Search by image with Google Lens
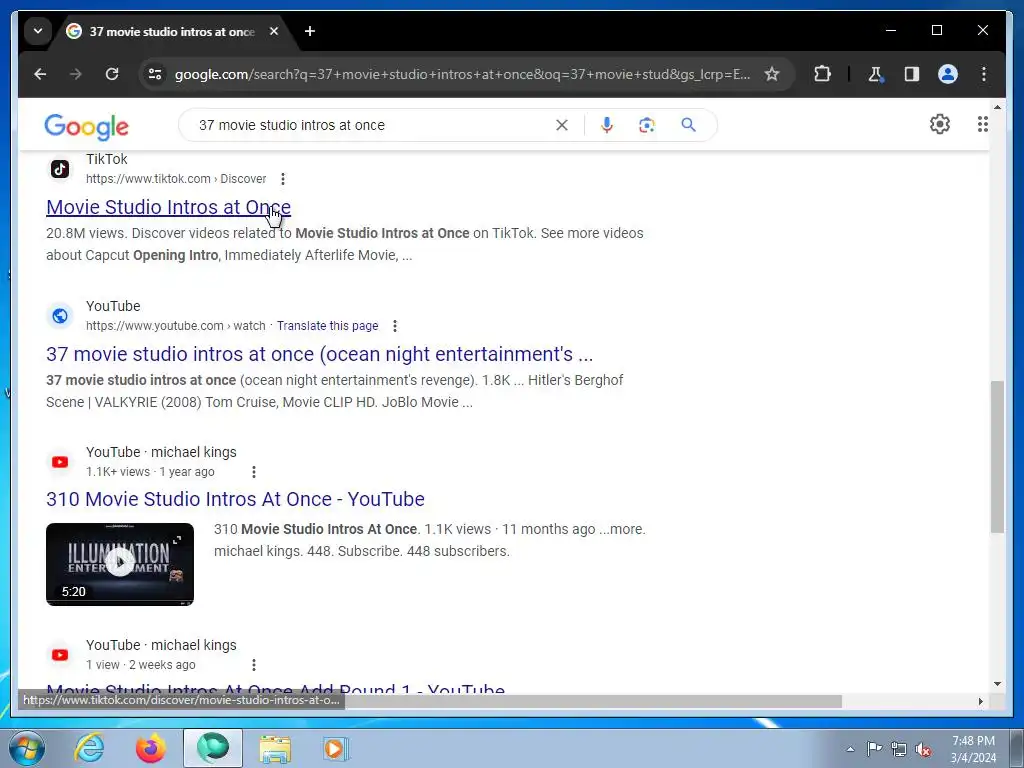The height and width of the screenshot is (768, 1024). coord(647,125)
